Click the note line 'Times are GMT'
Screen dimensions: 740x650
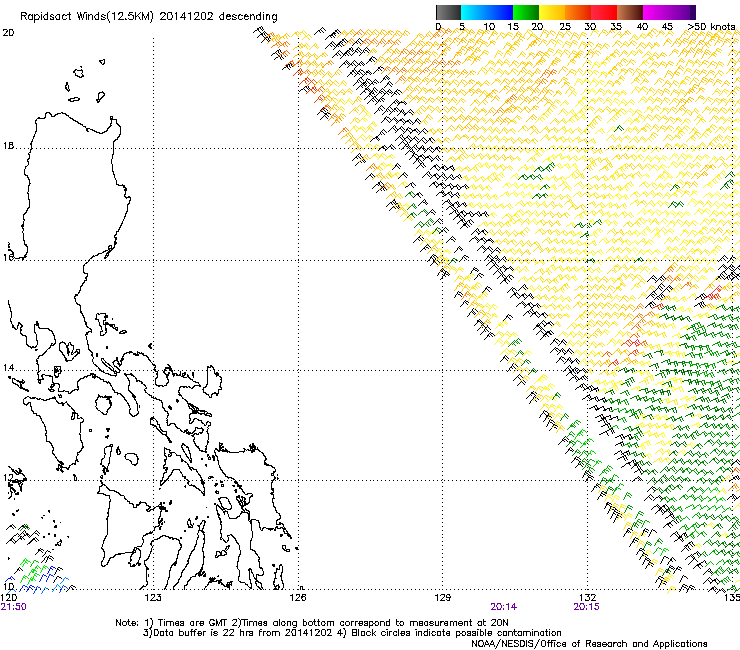192,623
